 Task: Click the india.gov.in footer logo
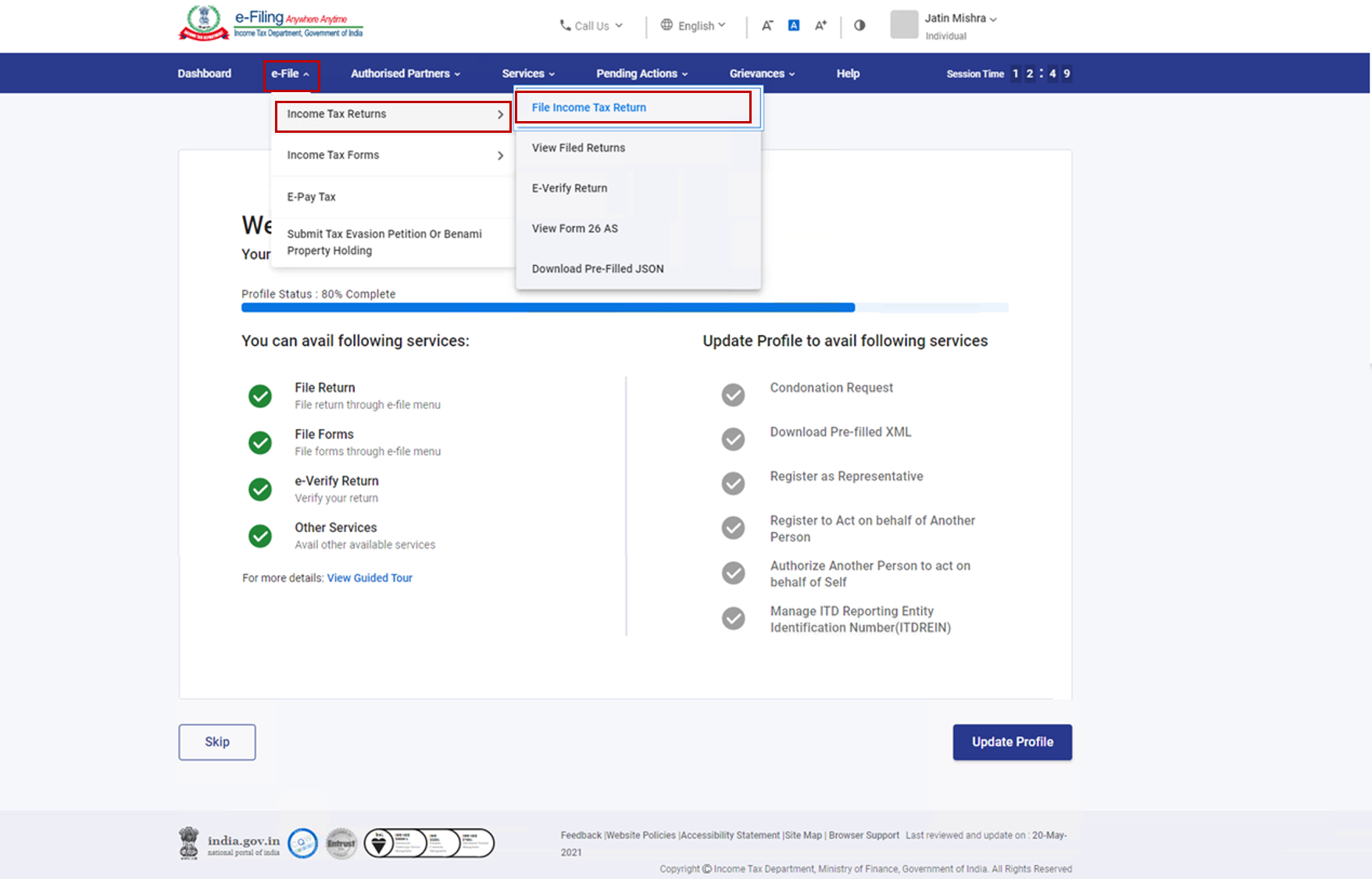[230, 844]
